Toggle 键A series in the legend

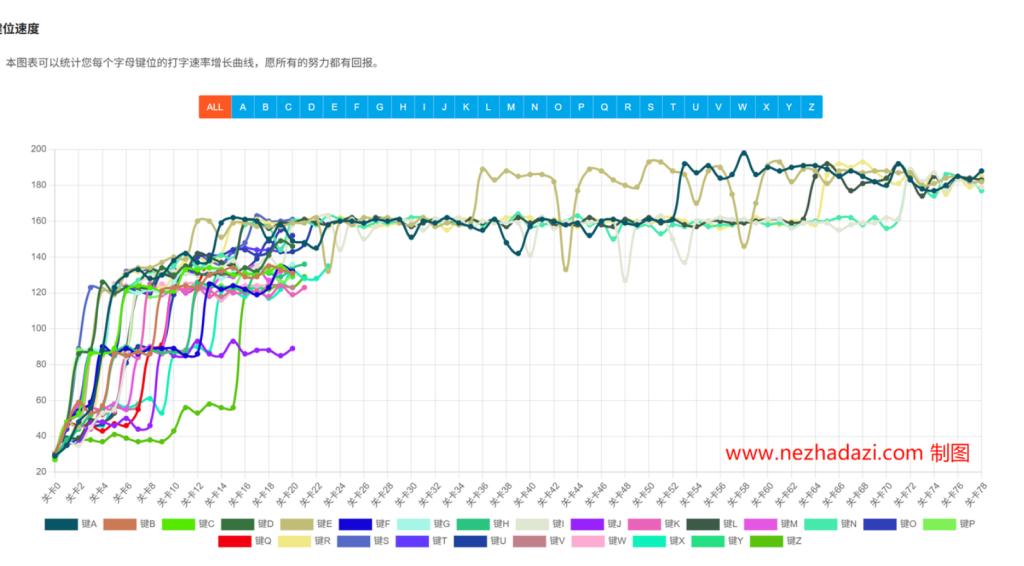pyautogui.click(x=89, y=524)
